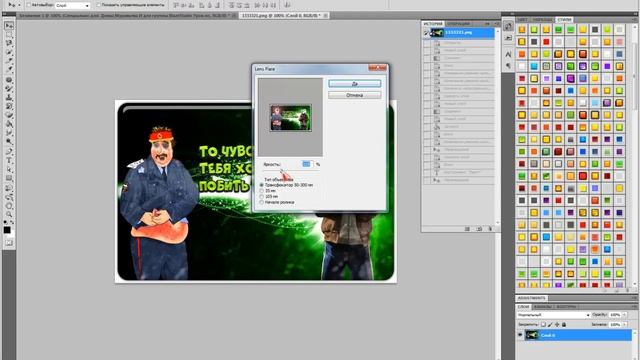This screenshot has width=640, height=360.
Task: Delete current state in History panel
Action: pos(491,229)
